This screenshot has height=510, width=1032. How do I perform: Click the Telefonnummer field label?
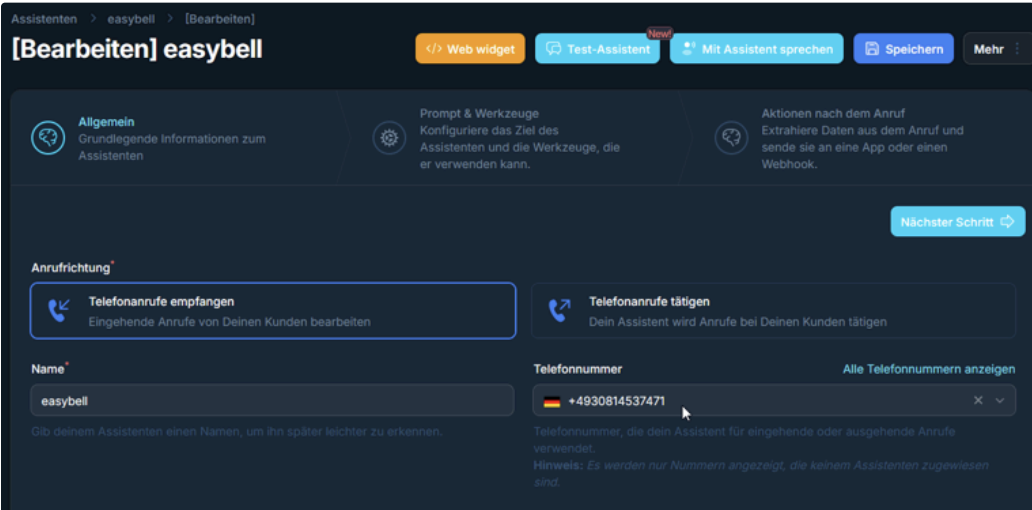[577, 369]
